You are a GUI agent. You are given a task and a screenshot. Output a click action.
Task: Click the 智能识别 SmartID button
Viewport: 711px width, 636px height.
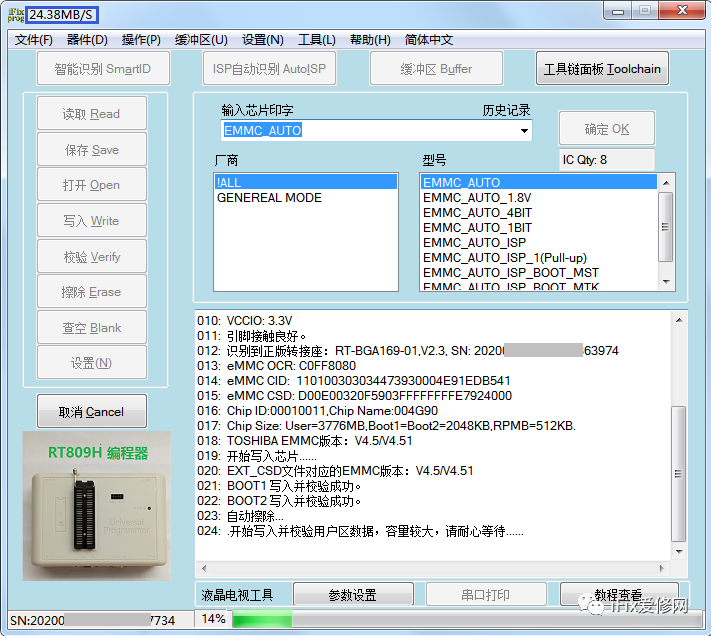point(103,68)
